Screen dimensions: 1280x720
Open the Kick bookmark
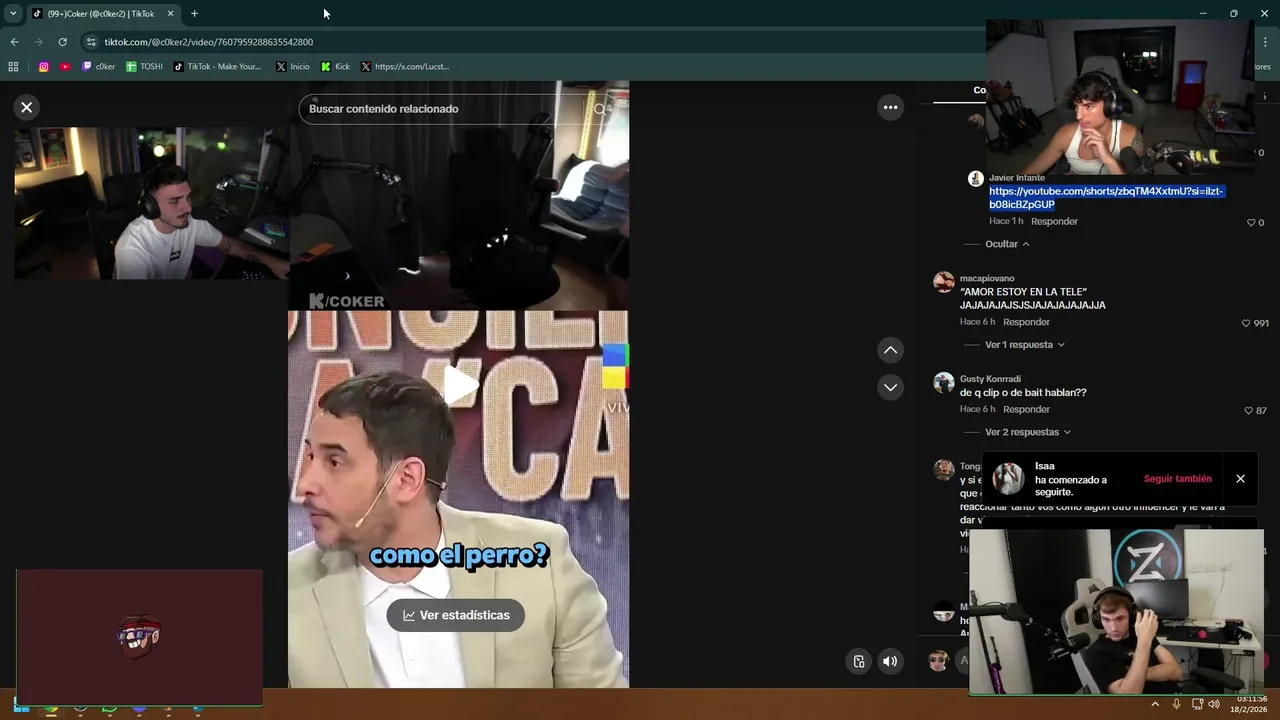pos(335,67)
